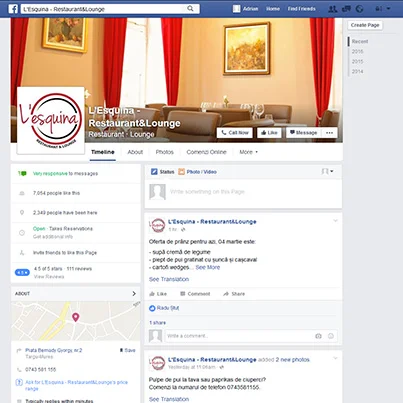The width and height of the screenshot is (403, 403).
Task: Click Write something on this Page field
Action: (207, 192)
